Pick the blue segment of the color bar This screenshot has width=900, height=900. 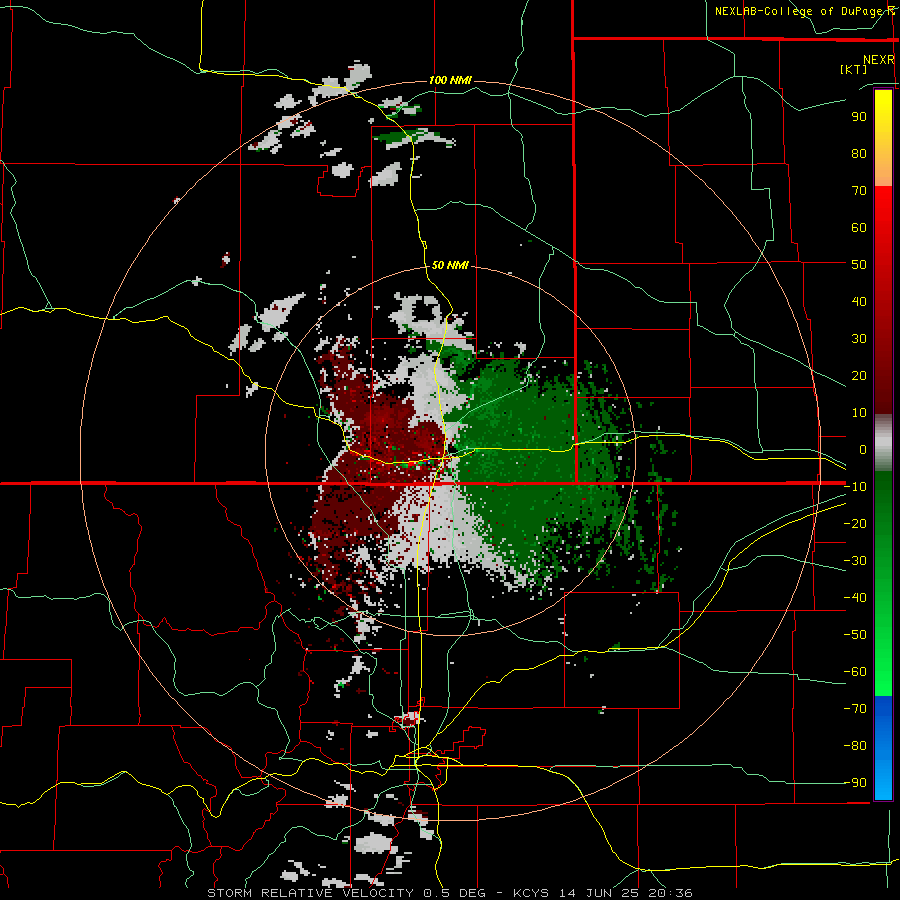[x=883, y=748]
